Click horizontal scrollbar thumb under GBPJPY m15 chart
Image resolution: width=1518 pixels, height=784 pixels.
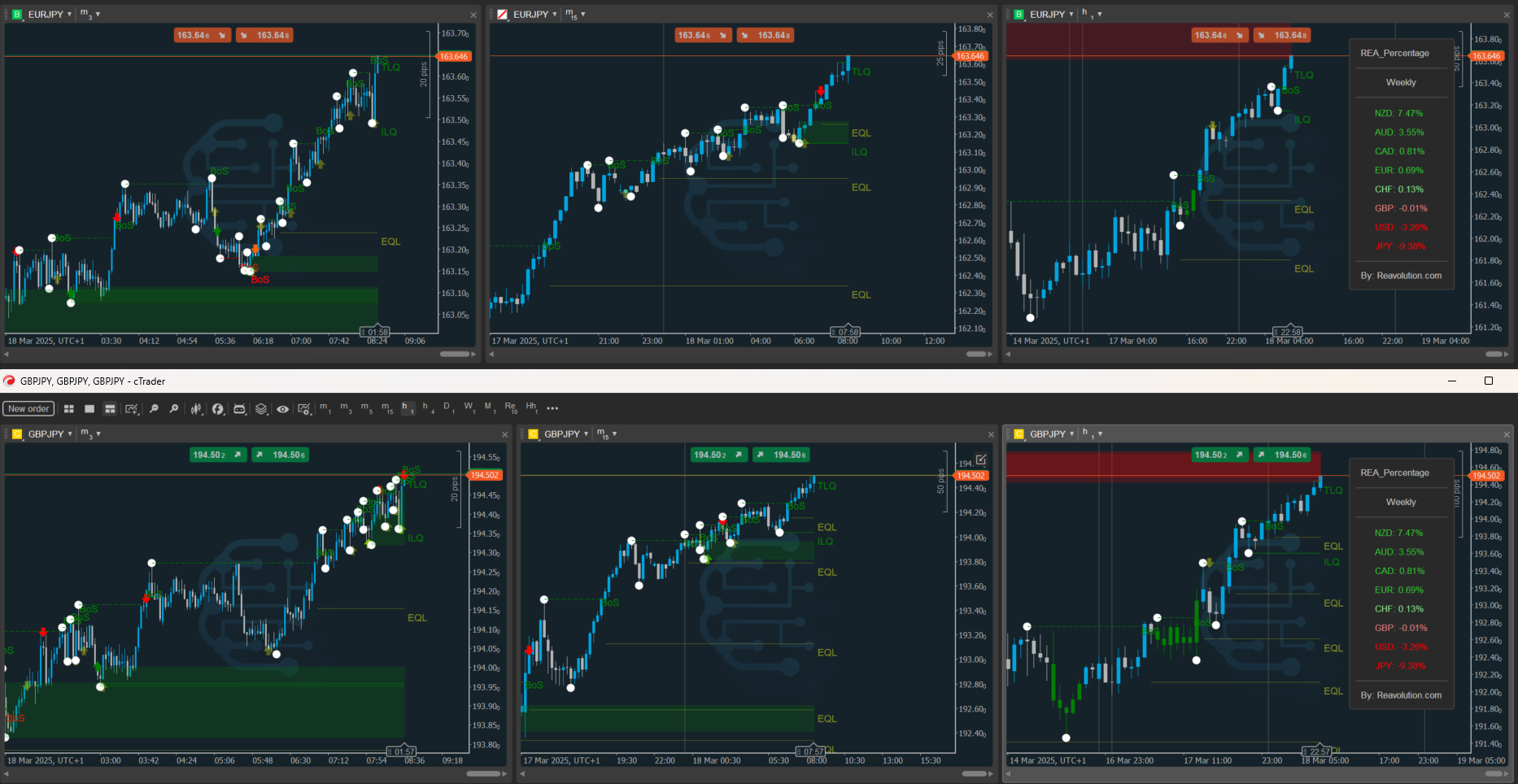974,773
